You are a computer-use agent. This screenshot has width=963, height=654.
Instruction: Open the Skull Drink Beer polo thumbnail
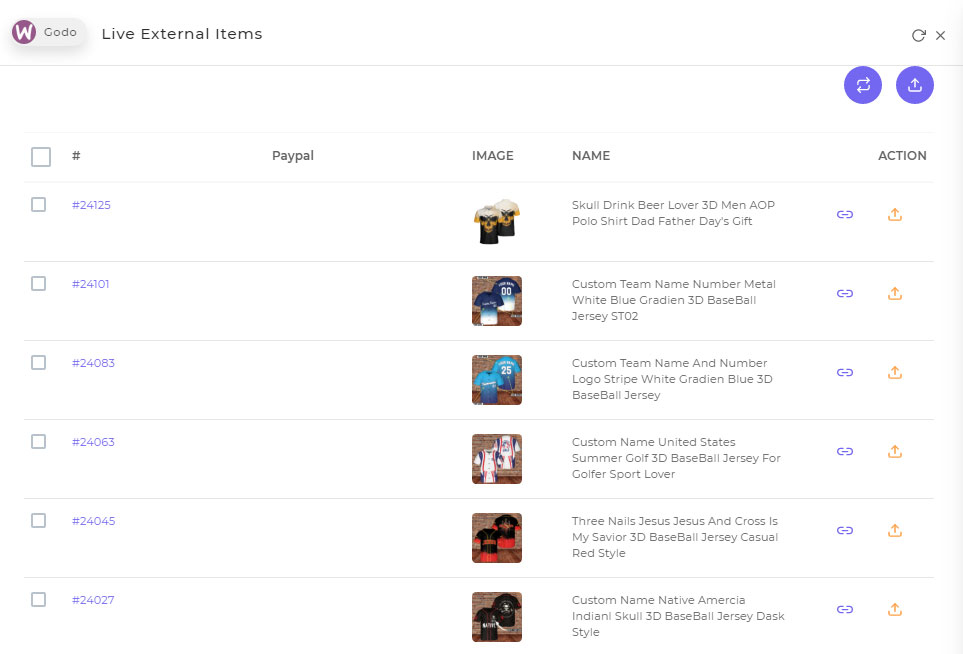497,222
